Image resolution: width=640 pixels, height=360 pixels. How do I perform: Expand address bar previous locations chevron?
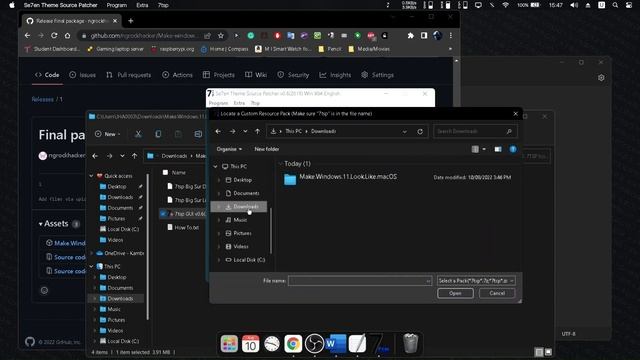(404, 131)
